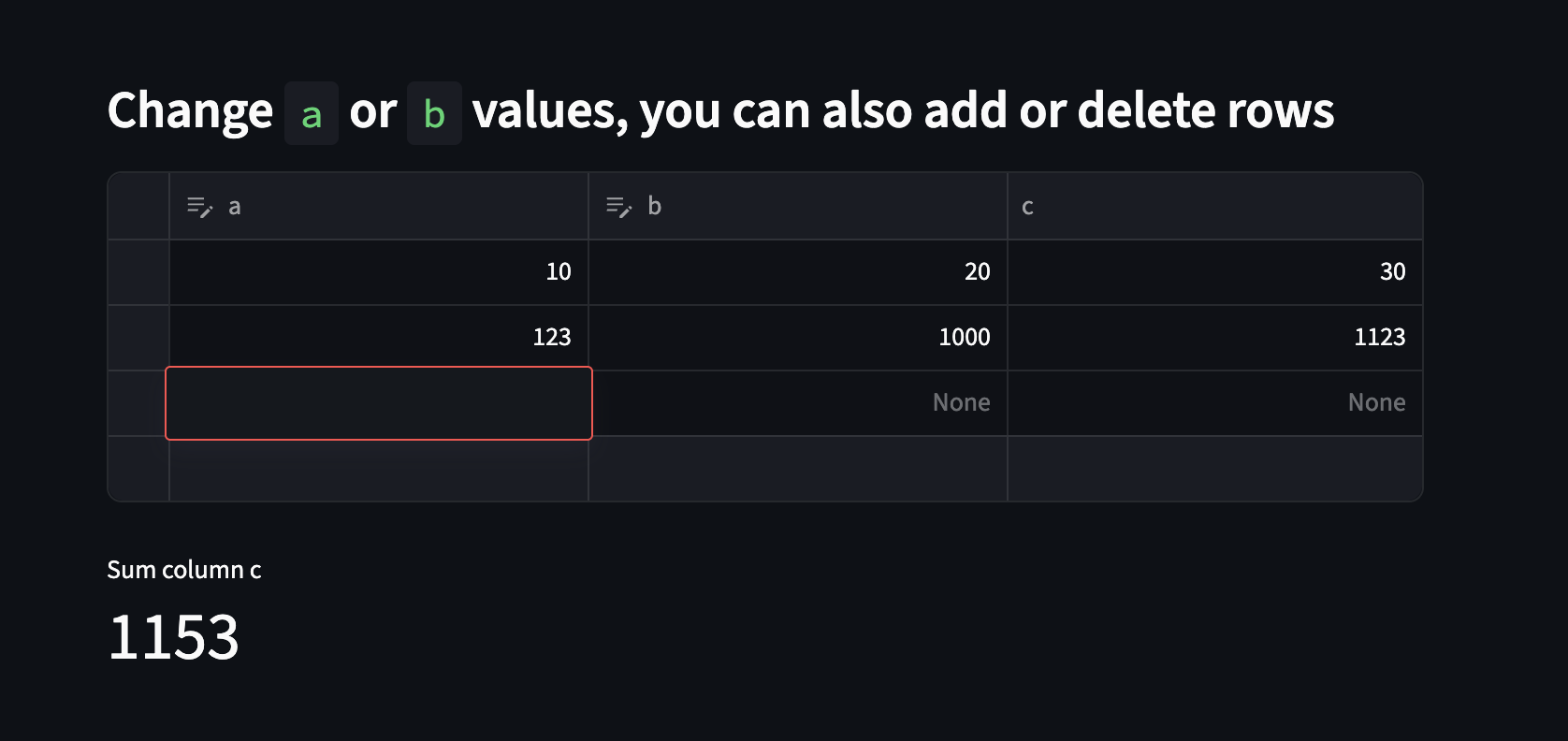Select the column b header

pyautogui.click(x=798, y=207)
